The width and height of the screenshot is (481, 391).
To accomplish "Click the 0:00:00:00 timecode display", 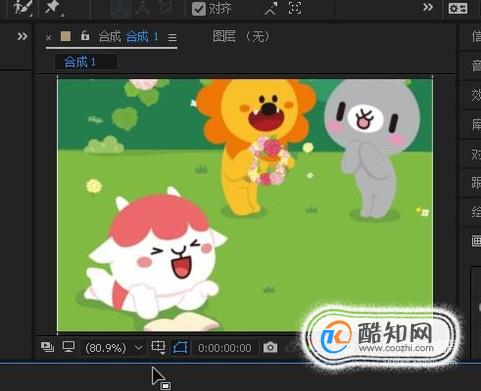I will pyautogui.click(x=225, y=348).
